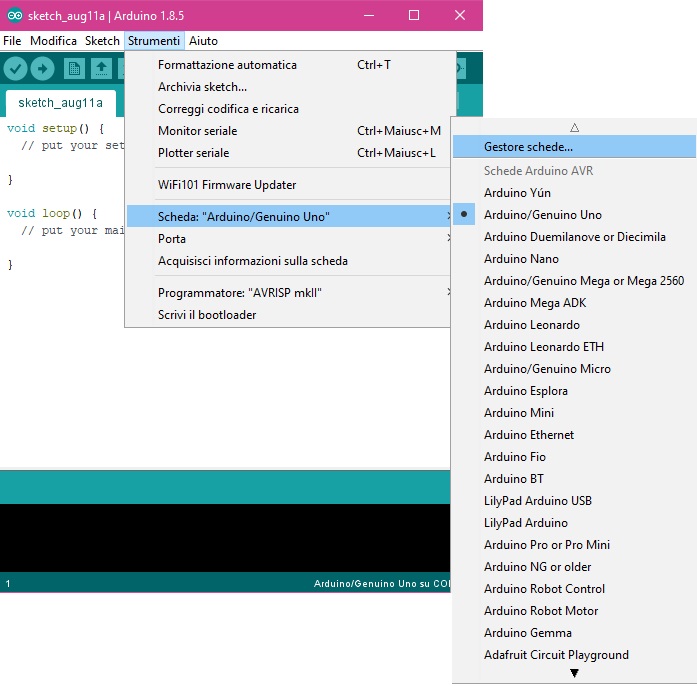Click the Open sketch up-arrow icon
697x686 pixels.
point(101,69)
